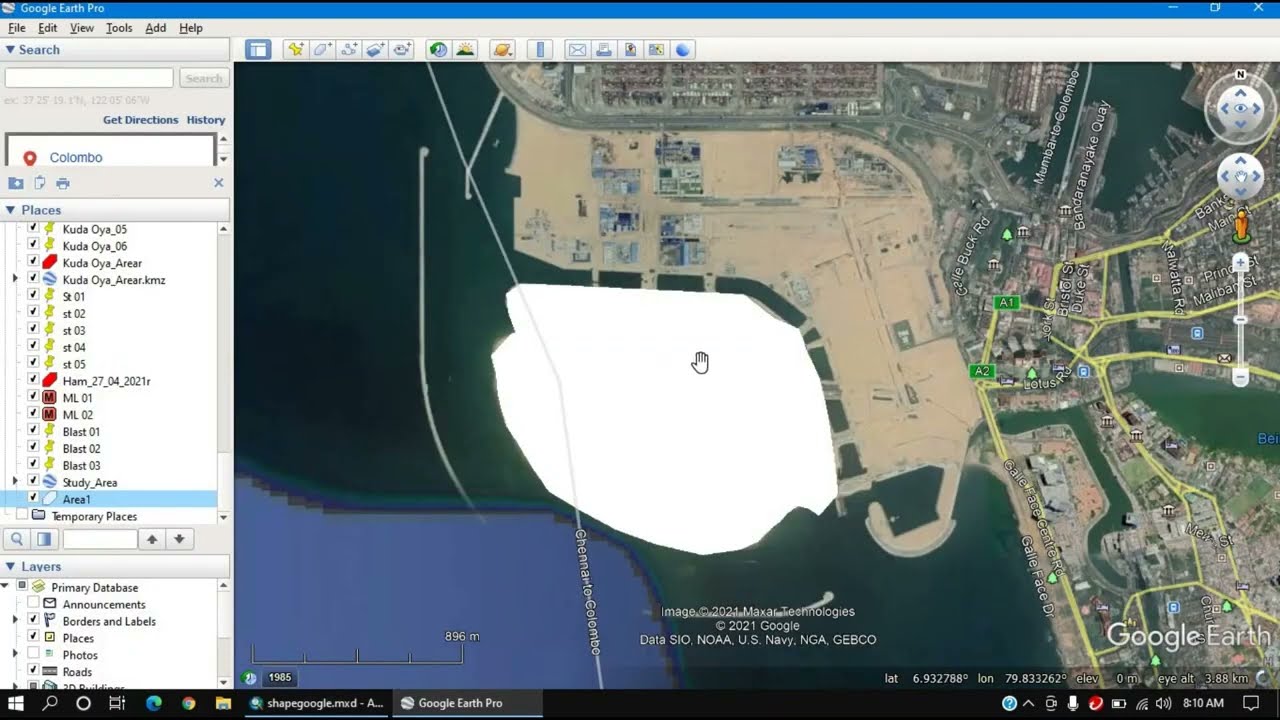This screenshot has width=1280, height=720.
Task: Toggle the places opacity panel button
Action: [44, 539]
